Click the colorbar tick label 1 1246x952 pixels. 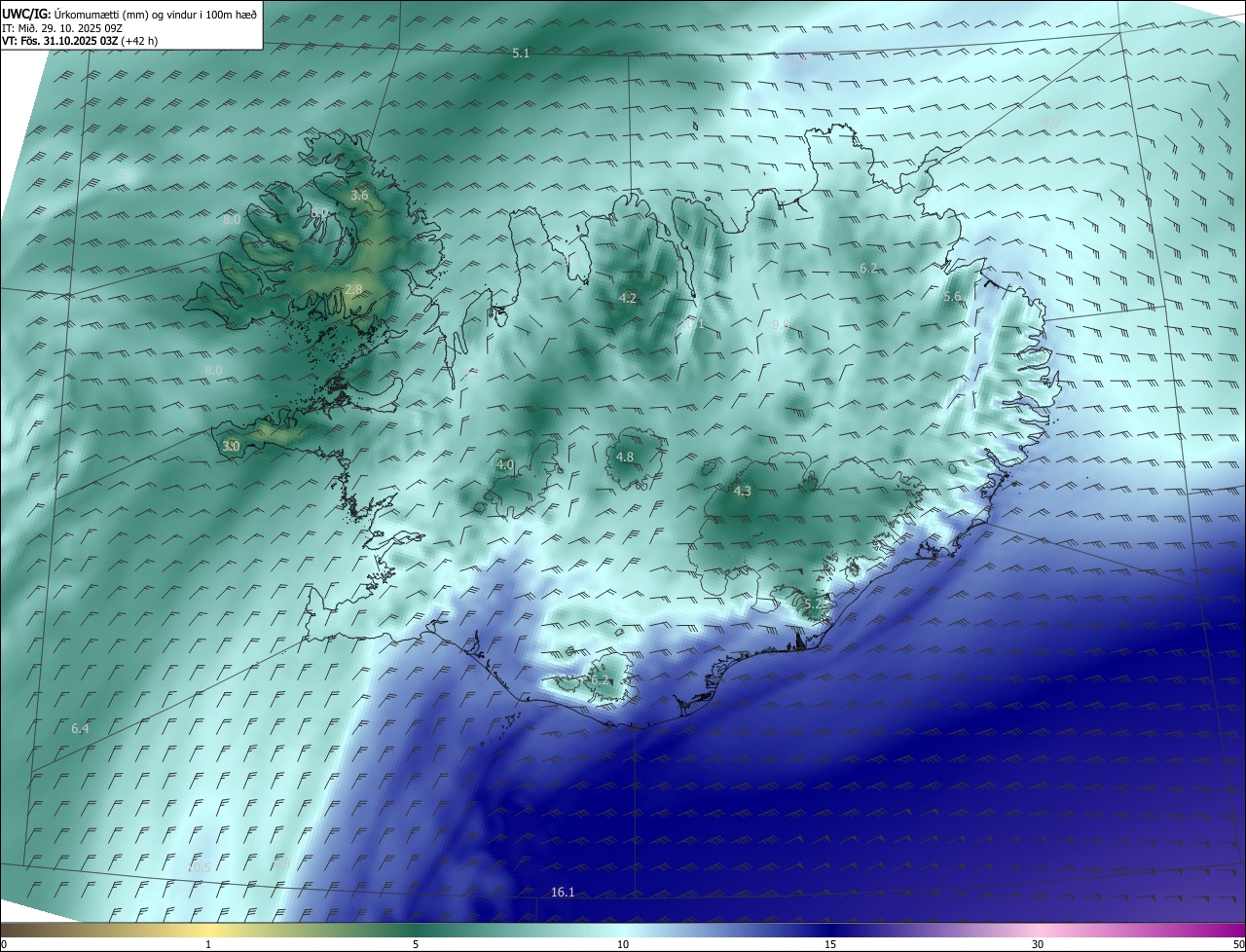tap(209, 945)
